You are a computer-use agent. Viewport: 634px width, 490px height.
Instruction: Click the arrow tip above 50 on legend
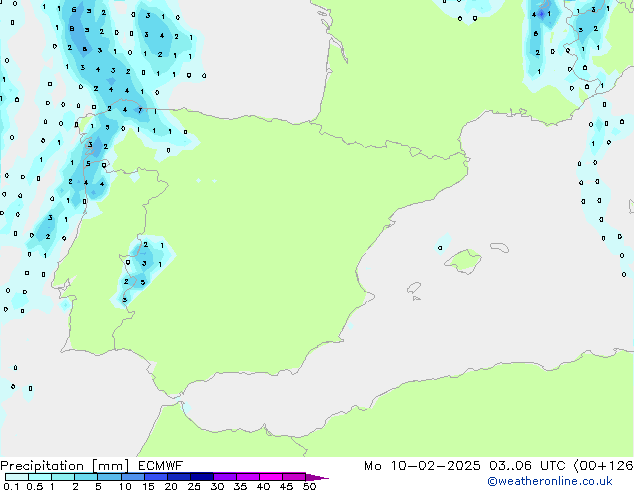[317, 477]
